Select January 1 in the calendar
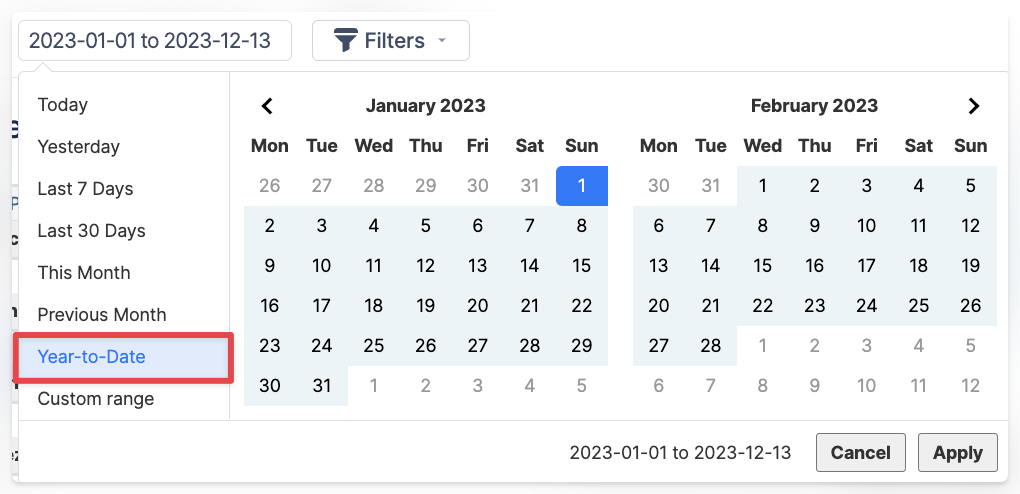Screen dimensions: 1020x494 click(582, 186)
